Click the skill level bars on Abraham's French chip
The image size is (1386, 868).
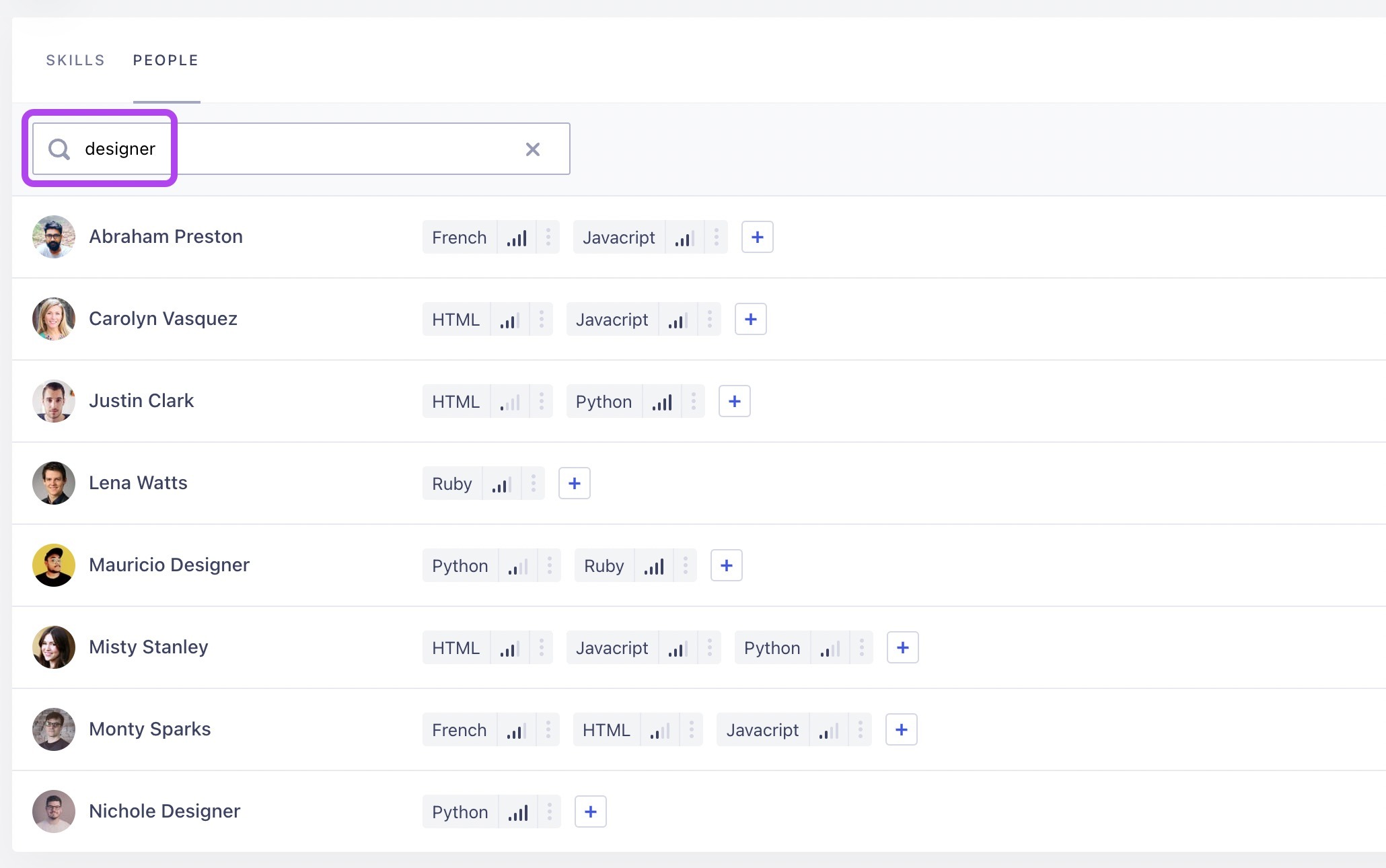click(x=517, y=237)
